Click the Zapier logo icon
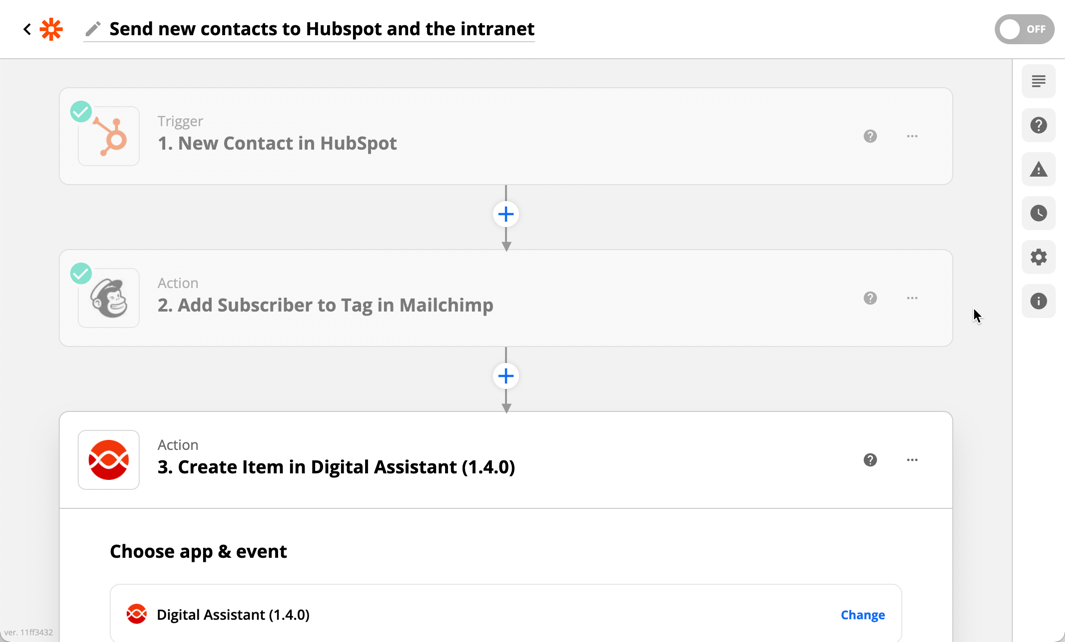 click(51, 29)
